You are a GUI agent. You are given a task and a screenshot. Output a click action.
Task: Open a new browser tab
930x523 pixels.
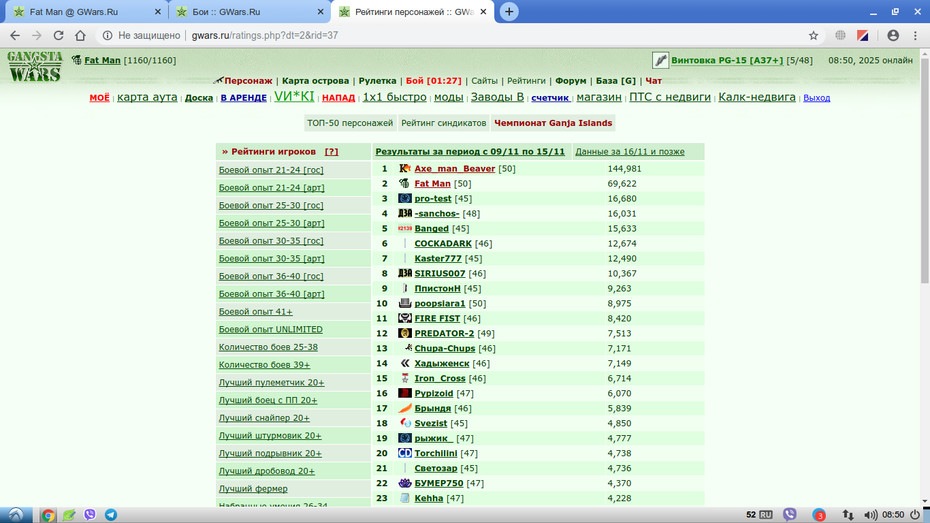[x=509, y=12]
